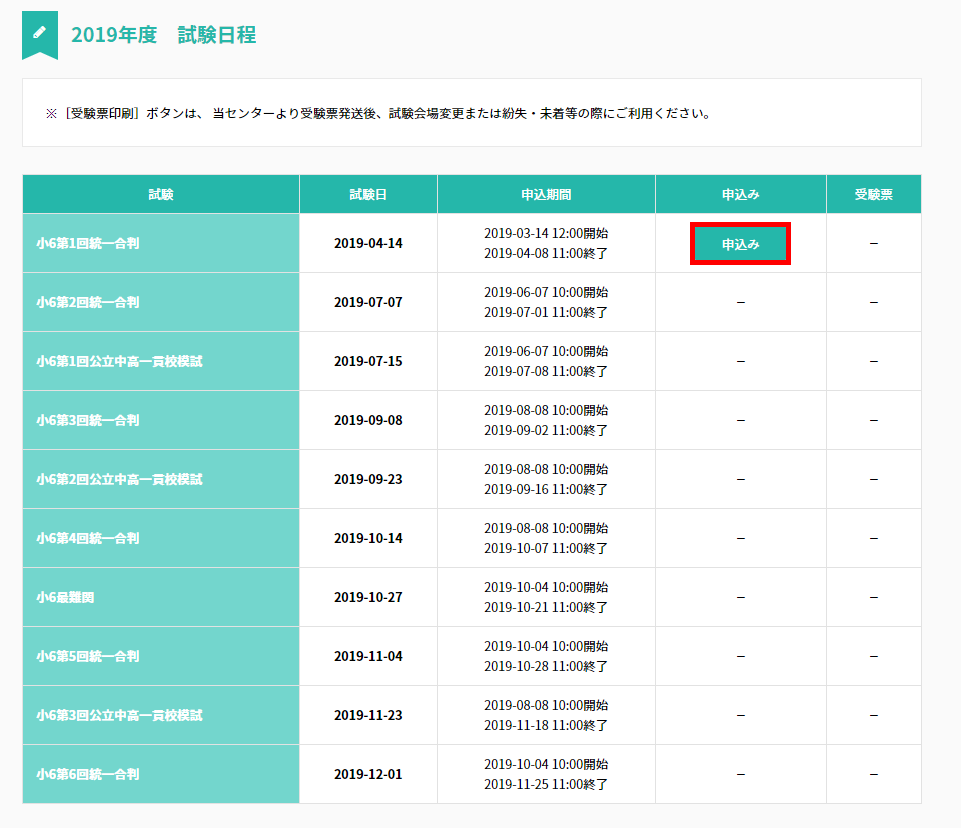Click the 試験日 column header
This screenshot has width=961, height=828.
[x=368, y=195]
